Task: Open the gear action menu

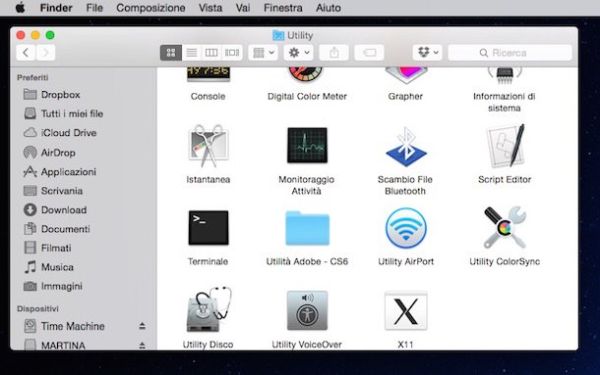Action: coord(298,52)
